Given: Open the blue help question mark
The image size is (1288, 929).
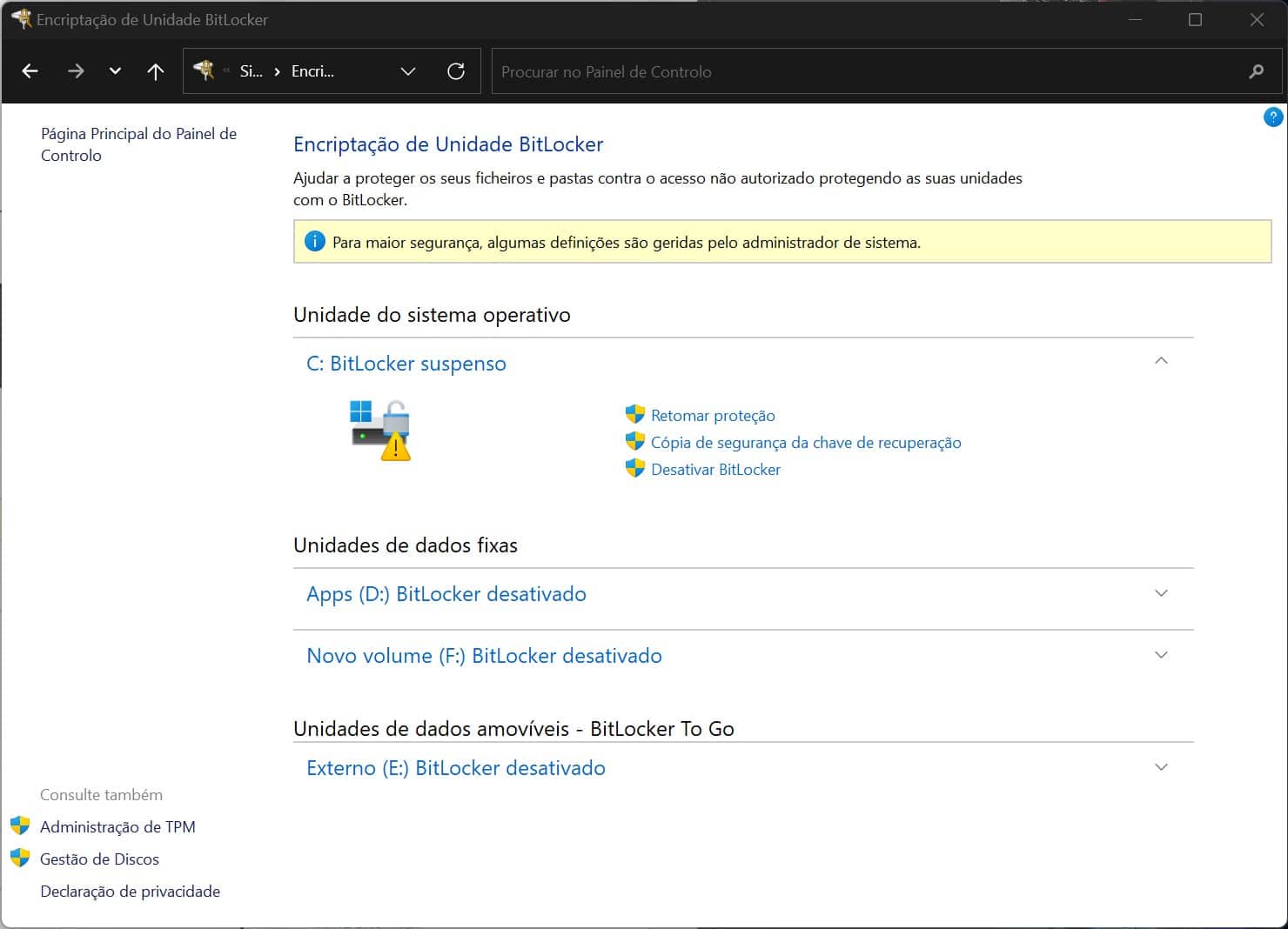Looking at the screenshot, I should tap(1272, 117).
